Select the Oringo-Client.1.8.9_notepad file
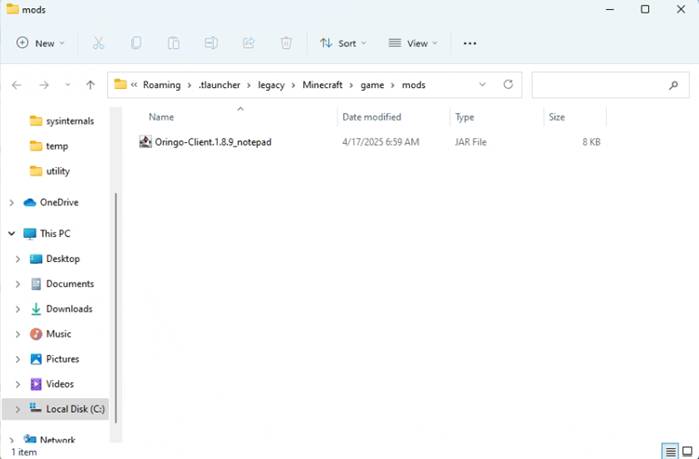 213,142
